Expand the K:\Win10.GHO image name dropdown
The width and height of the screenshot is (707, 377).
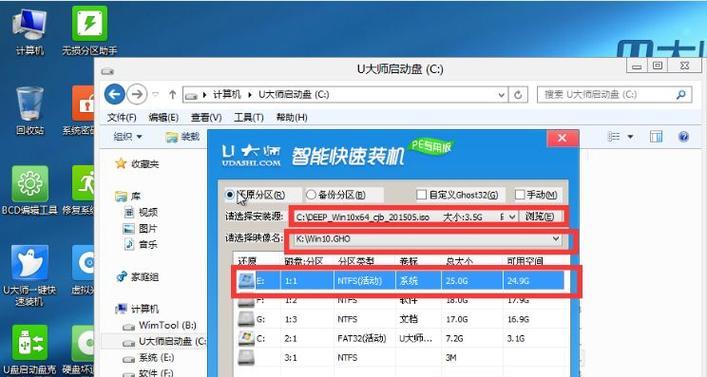tap(556, 239)
